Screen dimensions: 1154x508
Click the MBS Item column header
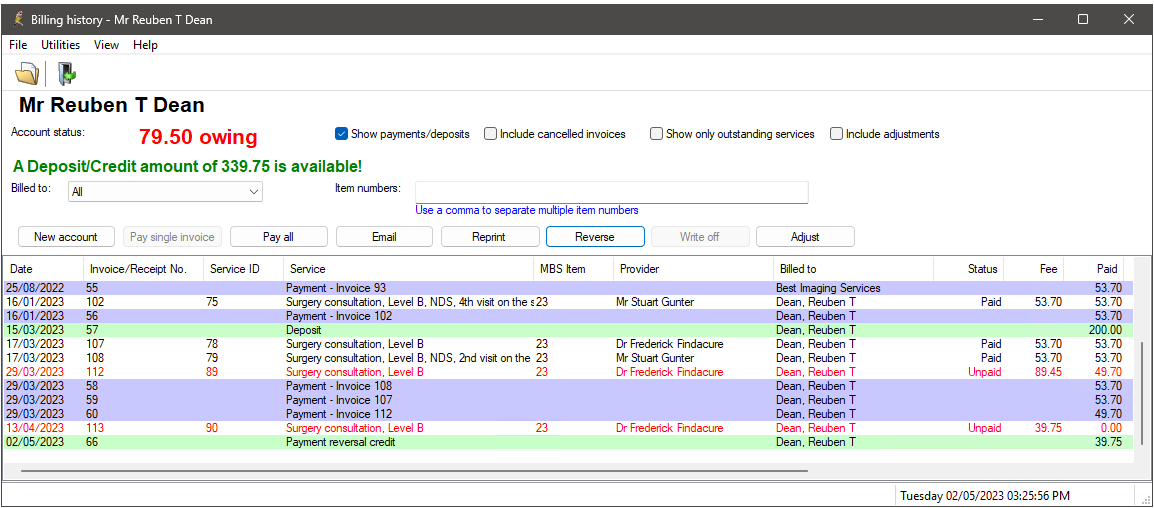573,269
